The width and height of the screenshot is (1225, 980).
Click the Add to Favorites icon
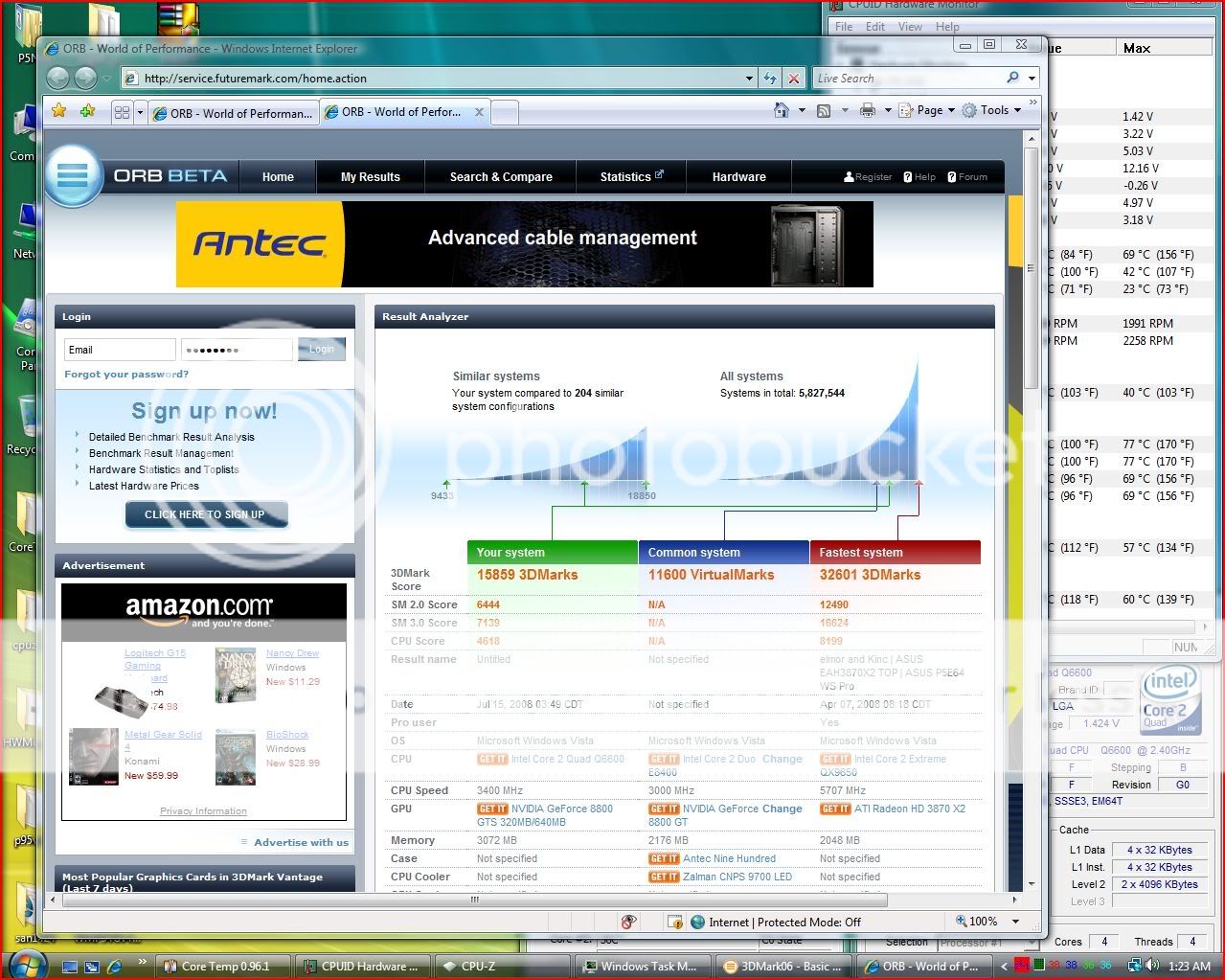pos(88,111)
